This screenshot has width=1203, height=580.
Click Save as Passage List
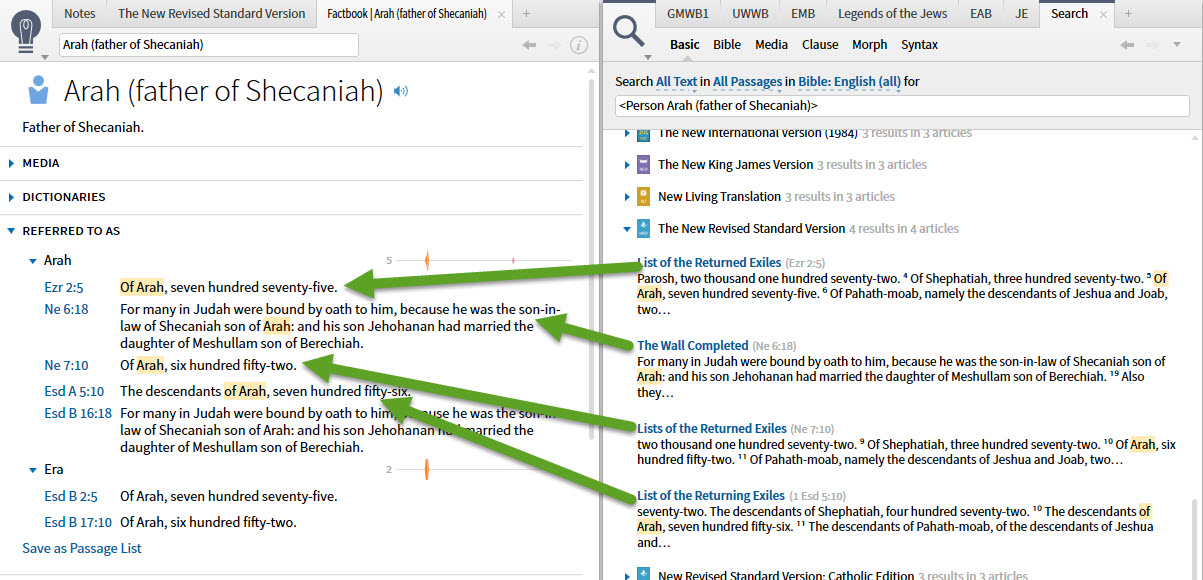tap(81, 548)
